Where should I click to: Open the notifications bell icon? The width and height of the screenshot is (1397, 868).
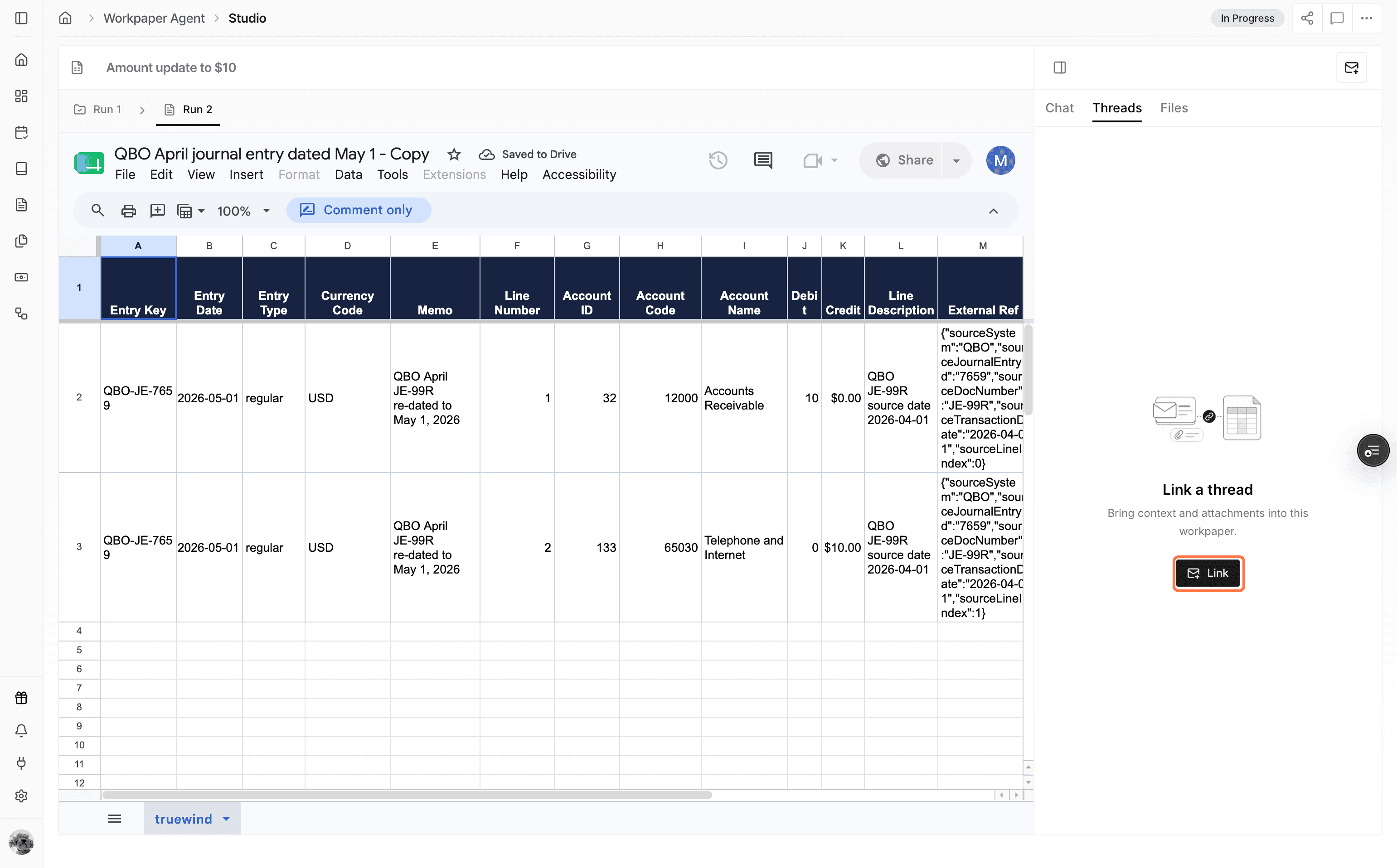21,731
